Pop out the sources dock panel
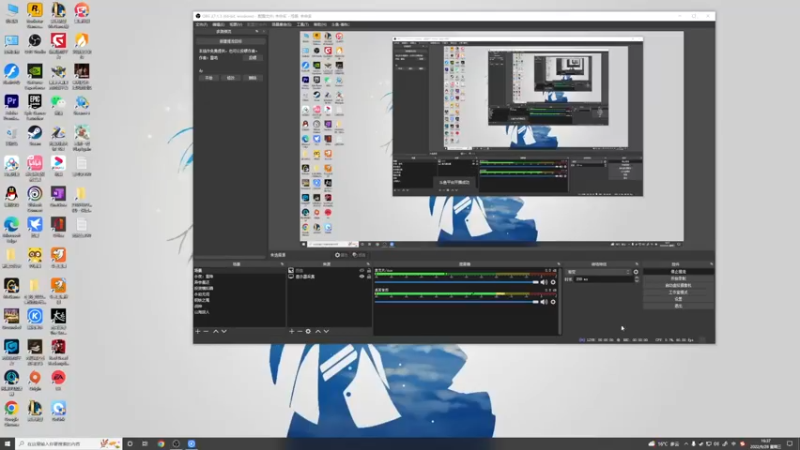 368,264
